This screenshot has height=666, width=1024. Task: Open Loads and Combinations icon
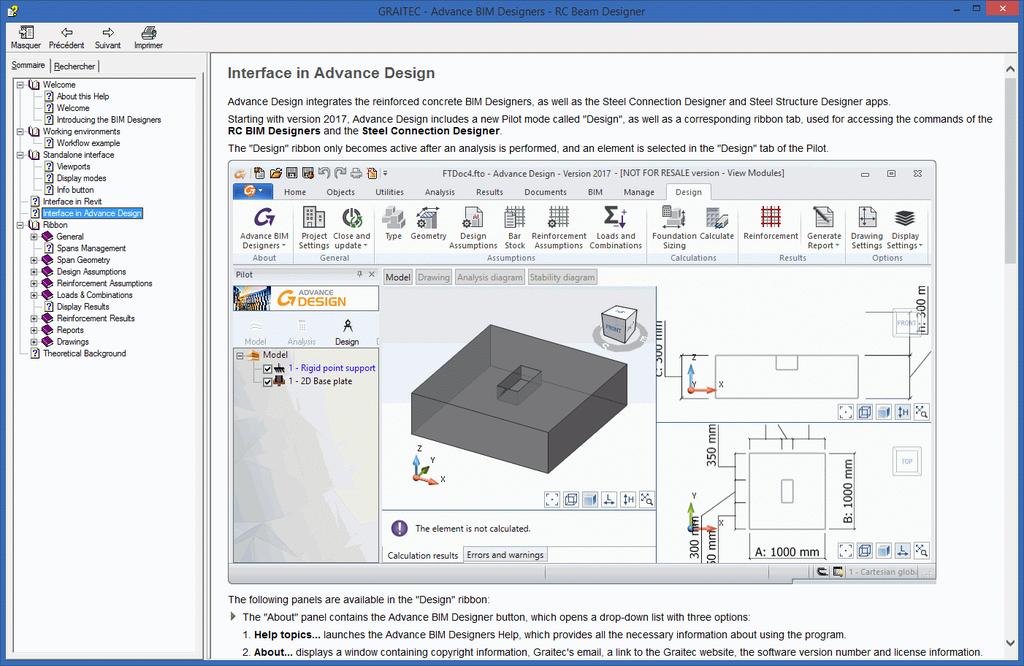pos(615,217)
